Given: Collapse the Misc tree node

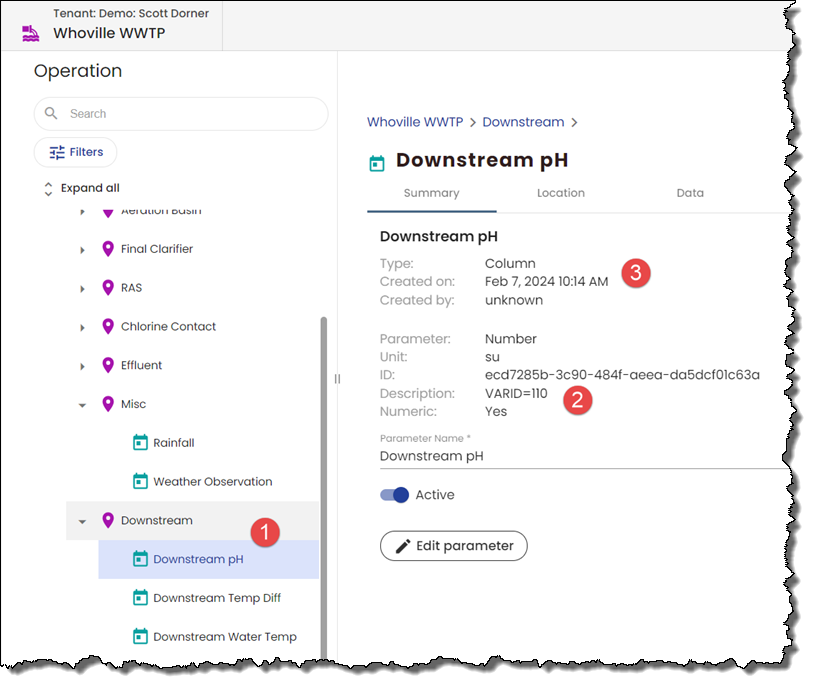Looking at the screenshot, I should (x=83, y=405).
